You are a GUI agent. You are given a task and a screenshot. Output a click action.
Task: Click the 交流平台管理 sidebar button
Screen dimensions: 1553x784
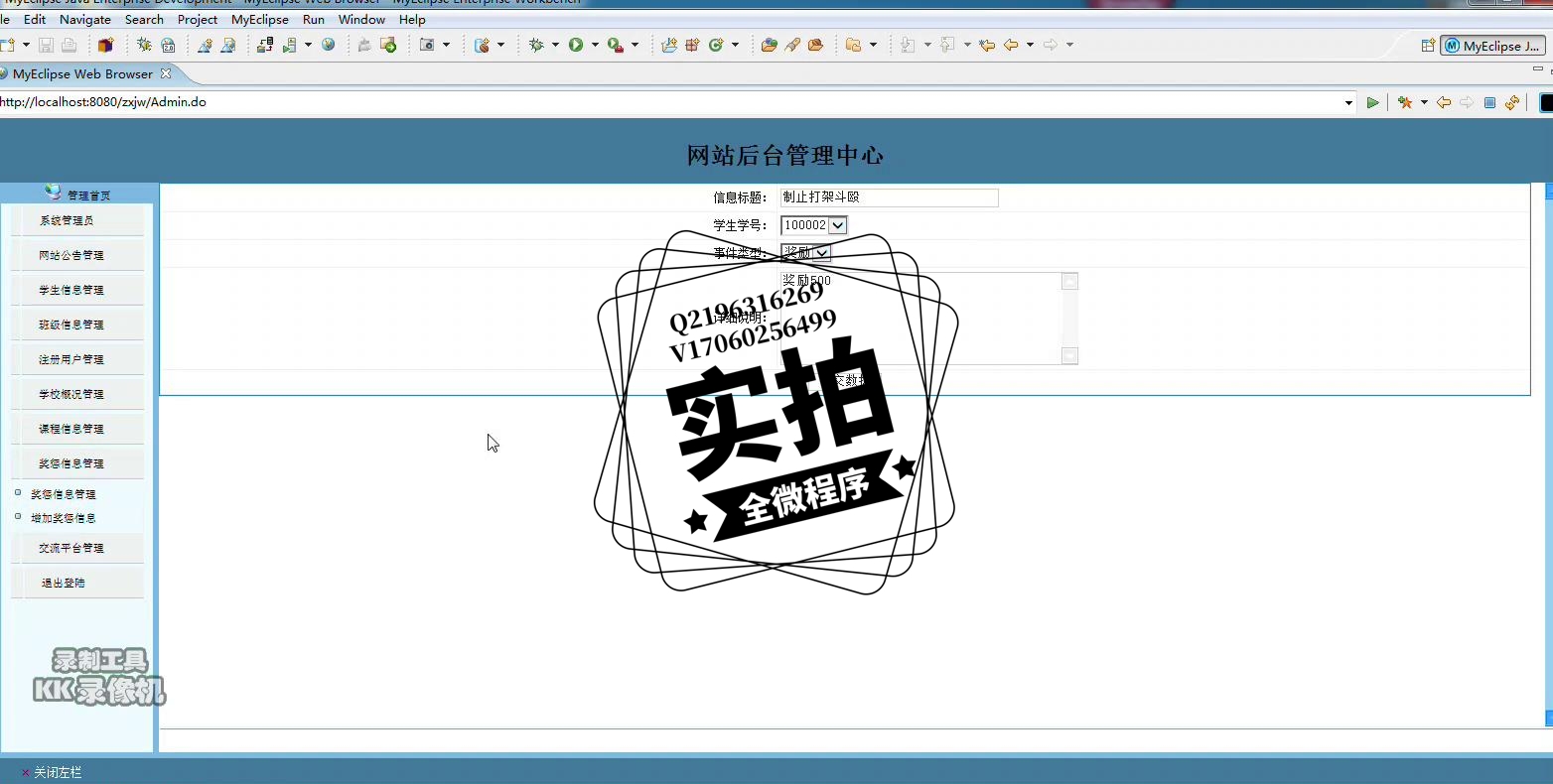click(77, 548)
